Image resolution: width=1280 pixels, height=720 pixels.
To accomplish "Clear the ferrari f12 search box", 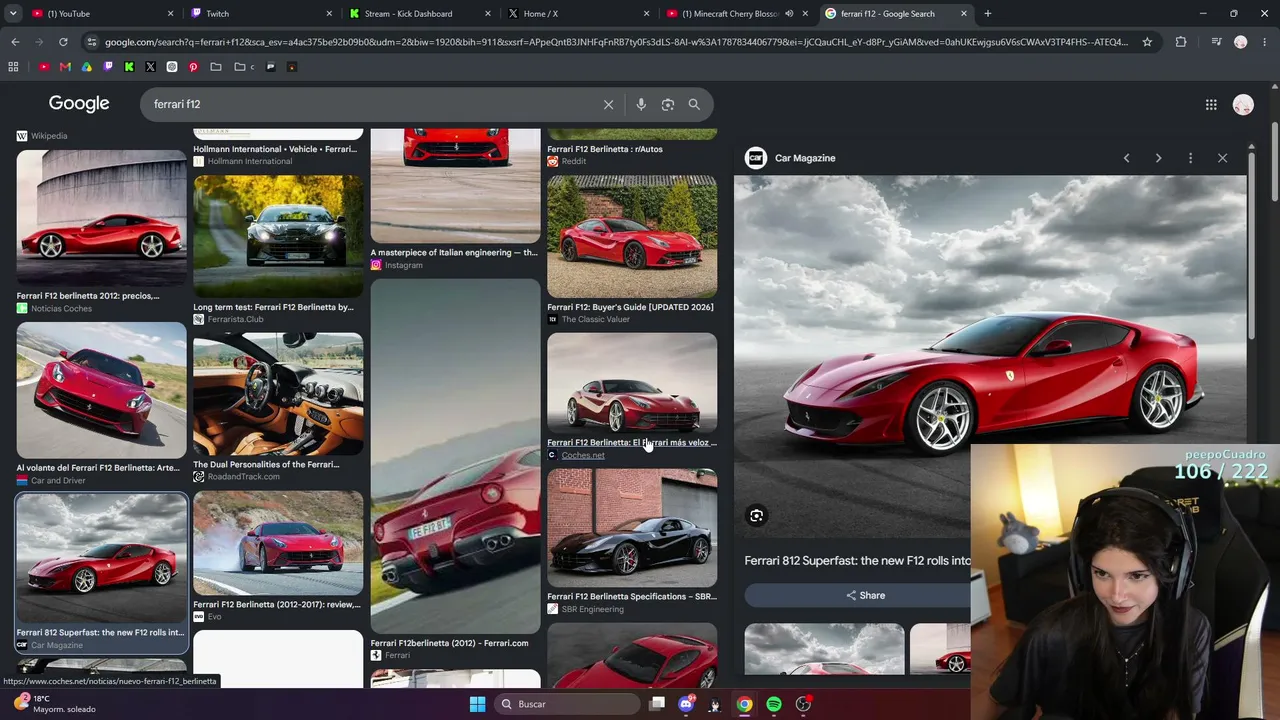I will click(608, 104).
